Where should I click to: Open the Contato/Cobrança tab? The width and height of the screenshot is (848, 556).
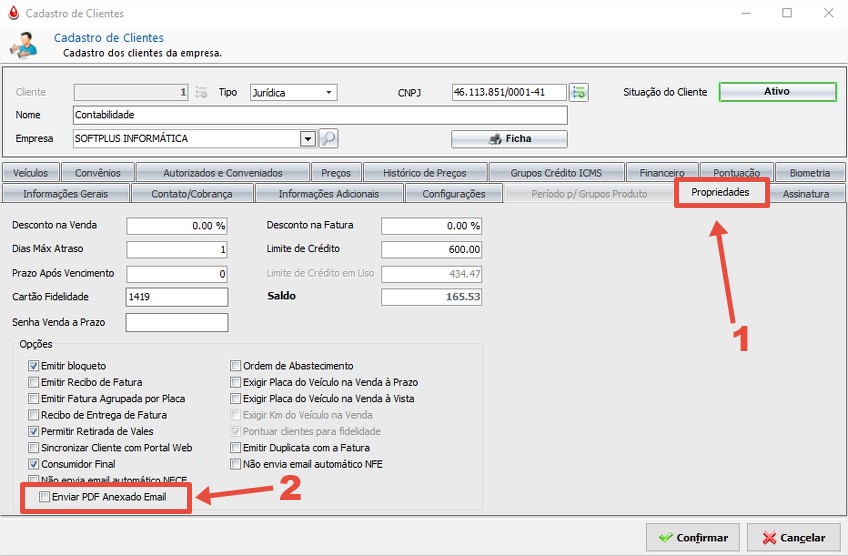tap(191, 194)
